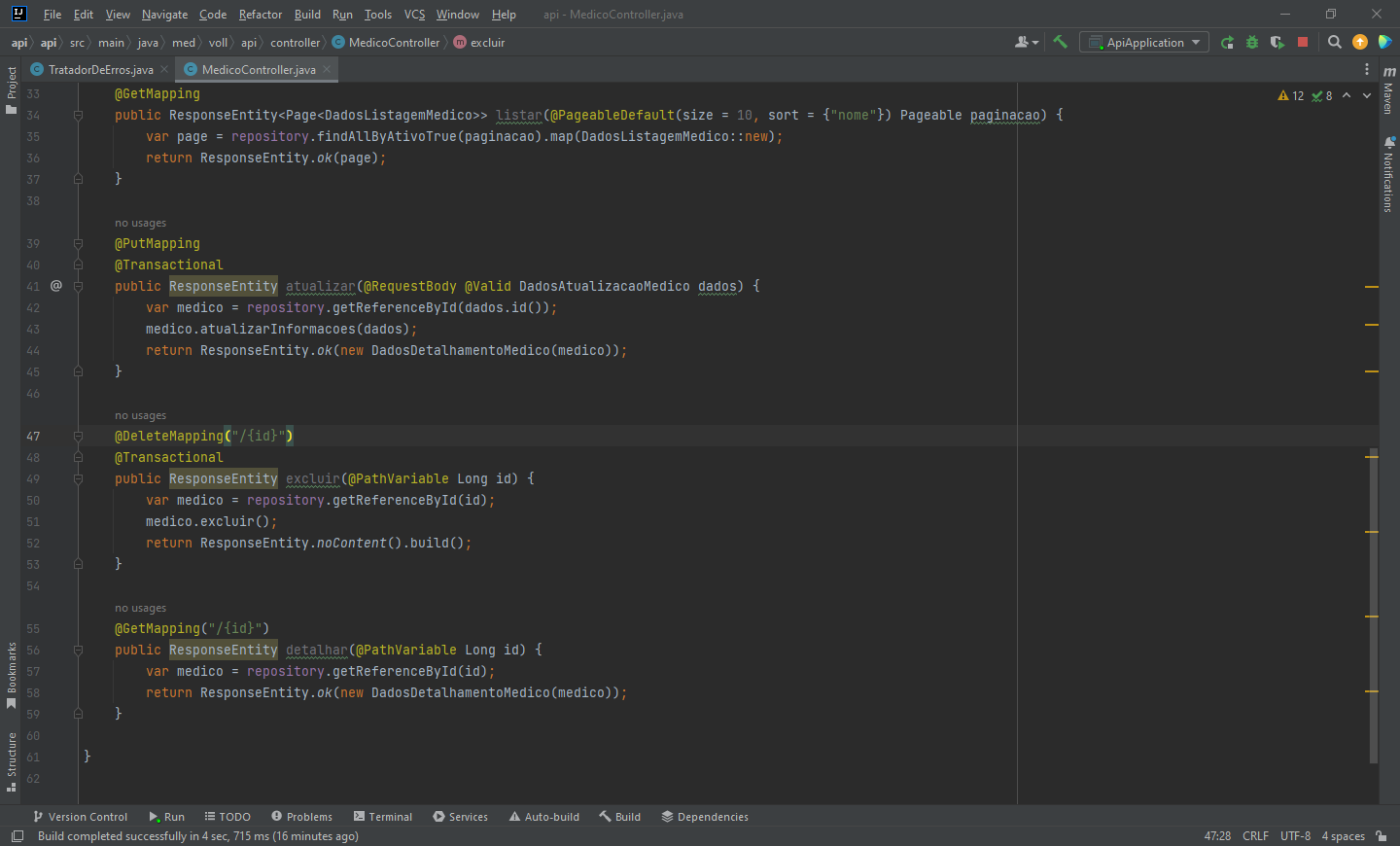The image size is (1400, 846).
Task: Click the excluir method breadcrumb
Action: (479, 42)
